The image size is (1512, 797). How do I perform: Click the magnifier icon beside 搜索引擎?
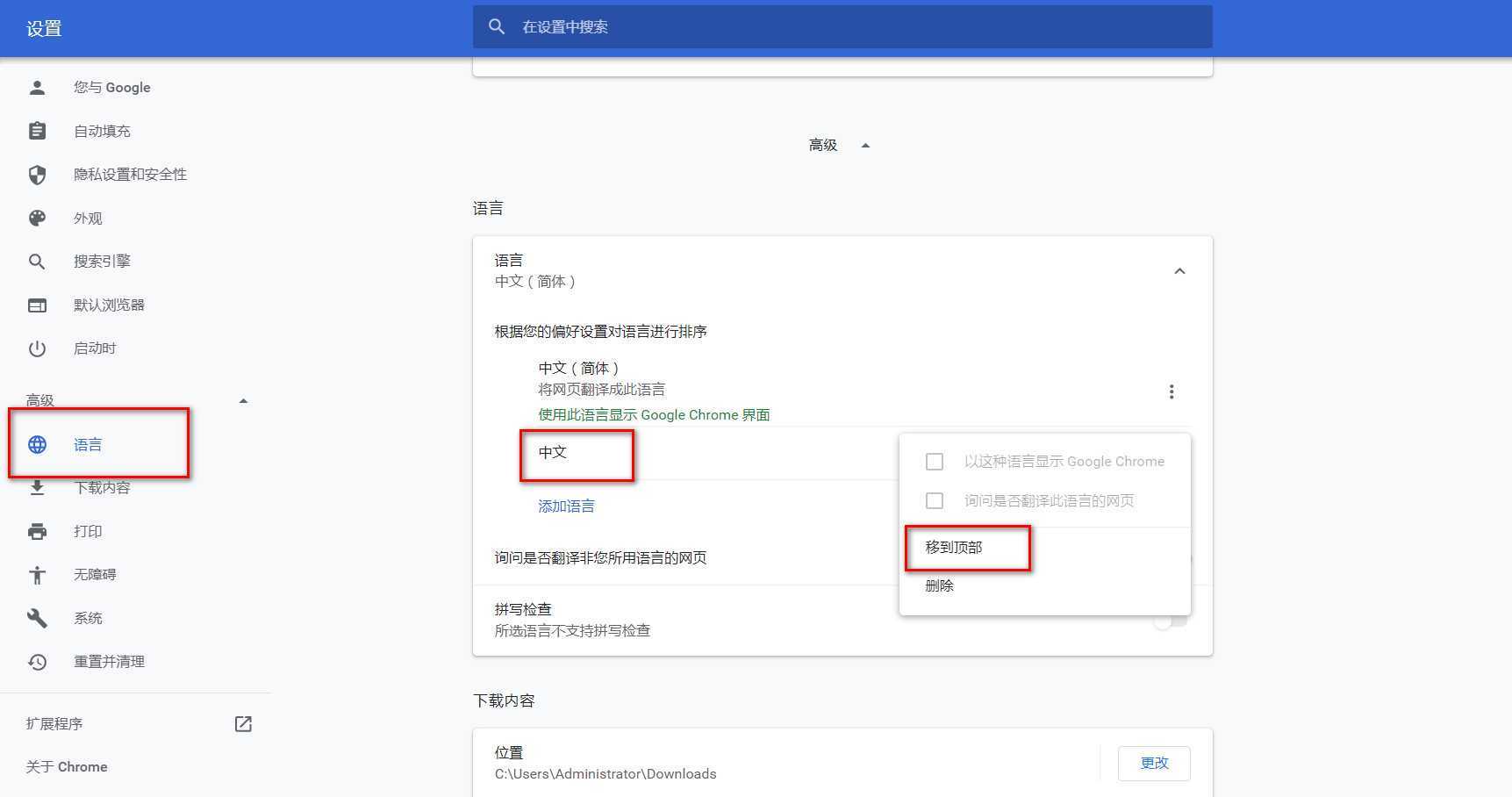point(37,262)
